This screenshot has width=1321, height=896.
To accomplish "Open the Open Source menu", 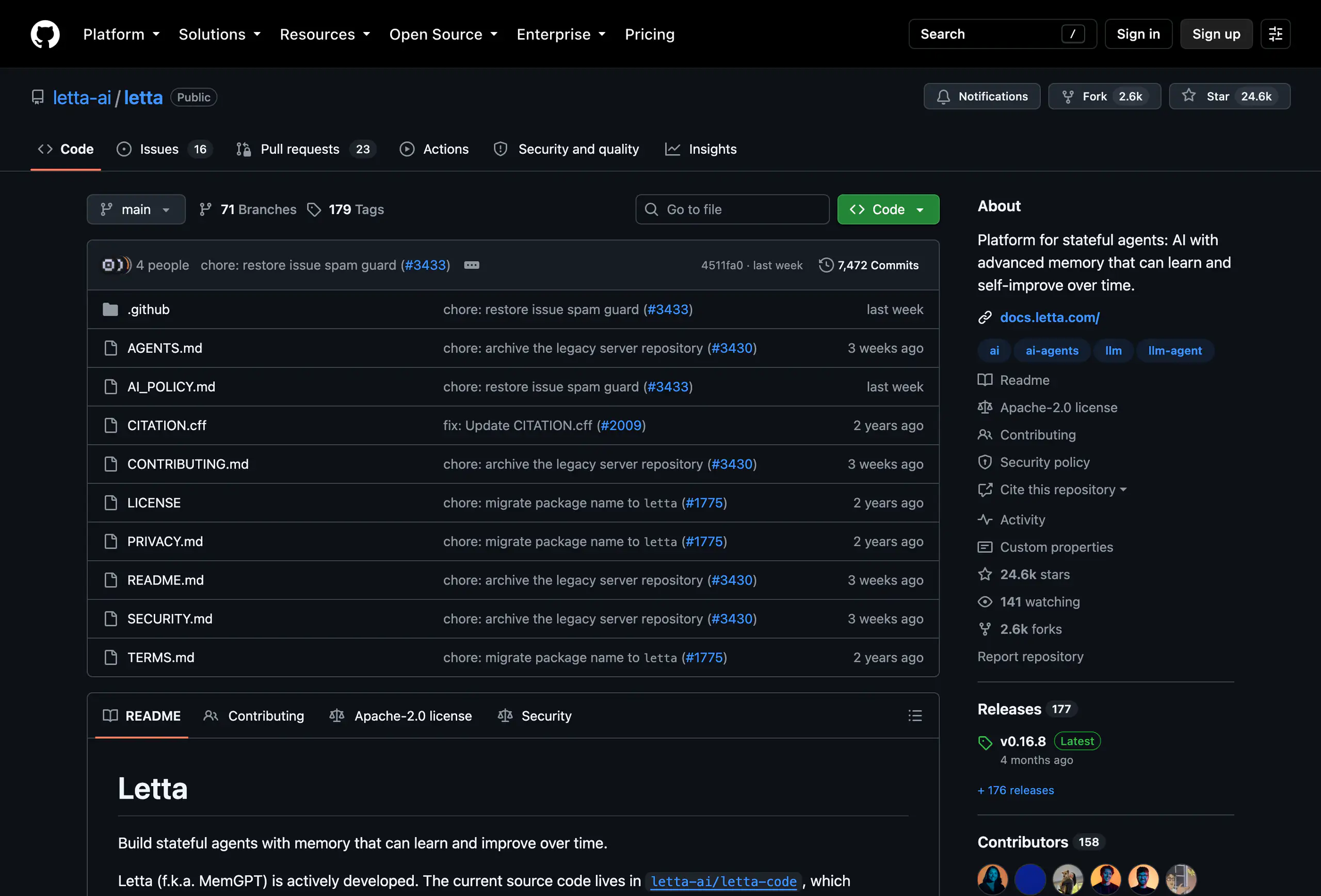I will [x=443, y=34].
